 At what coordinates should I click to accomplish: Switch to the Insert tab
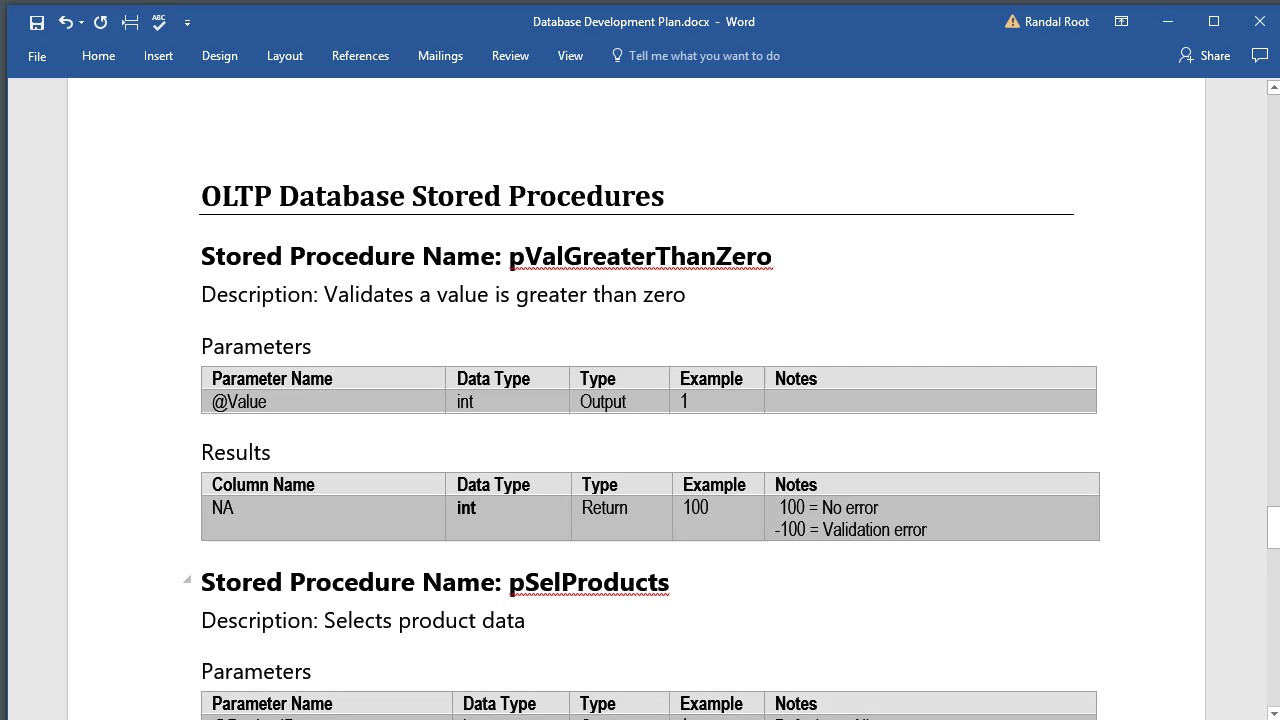tap(158, 56)
